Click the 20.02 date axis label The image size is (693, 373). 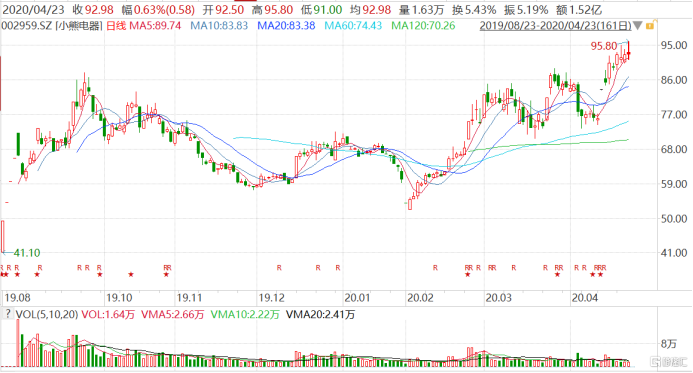tap(420, 297)
